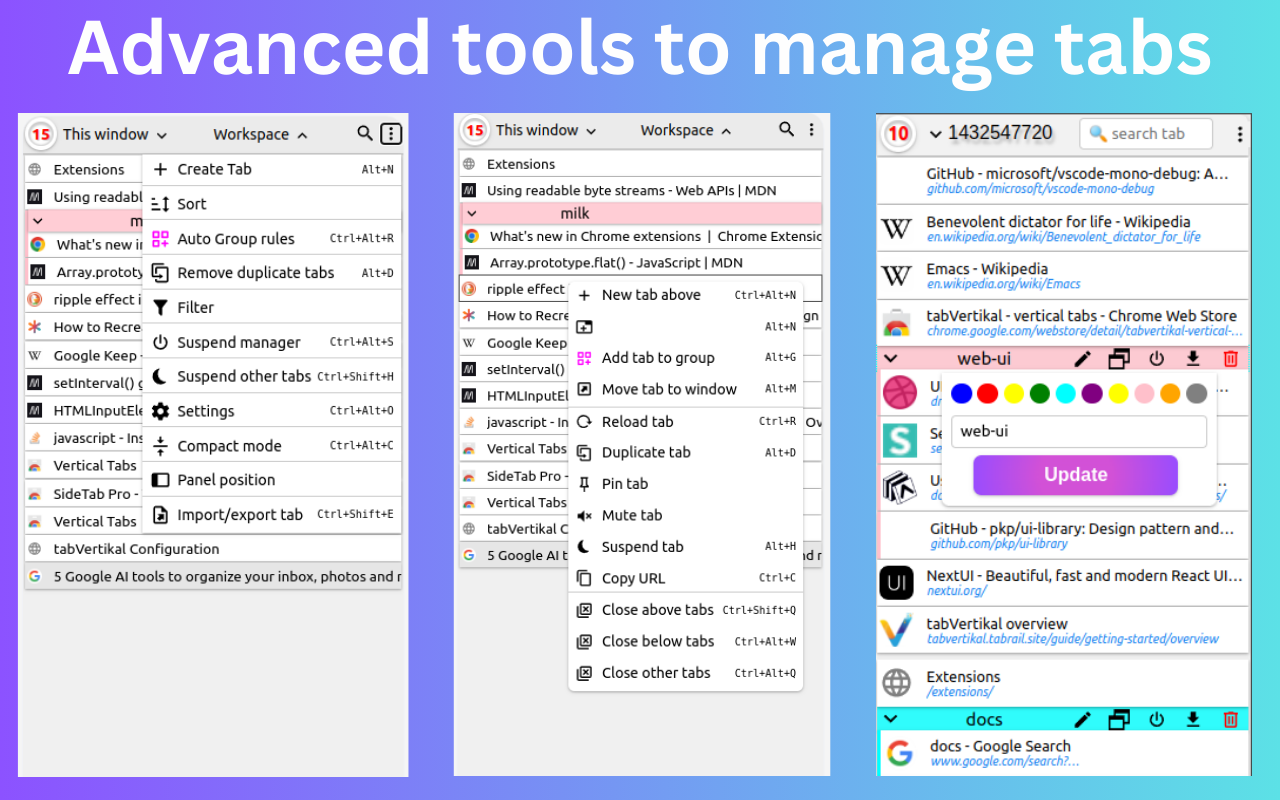The image size is (1280, 800).
Task: Expand the This window dropdown in the left panel
Action: coord(115,134)
